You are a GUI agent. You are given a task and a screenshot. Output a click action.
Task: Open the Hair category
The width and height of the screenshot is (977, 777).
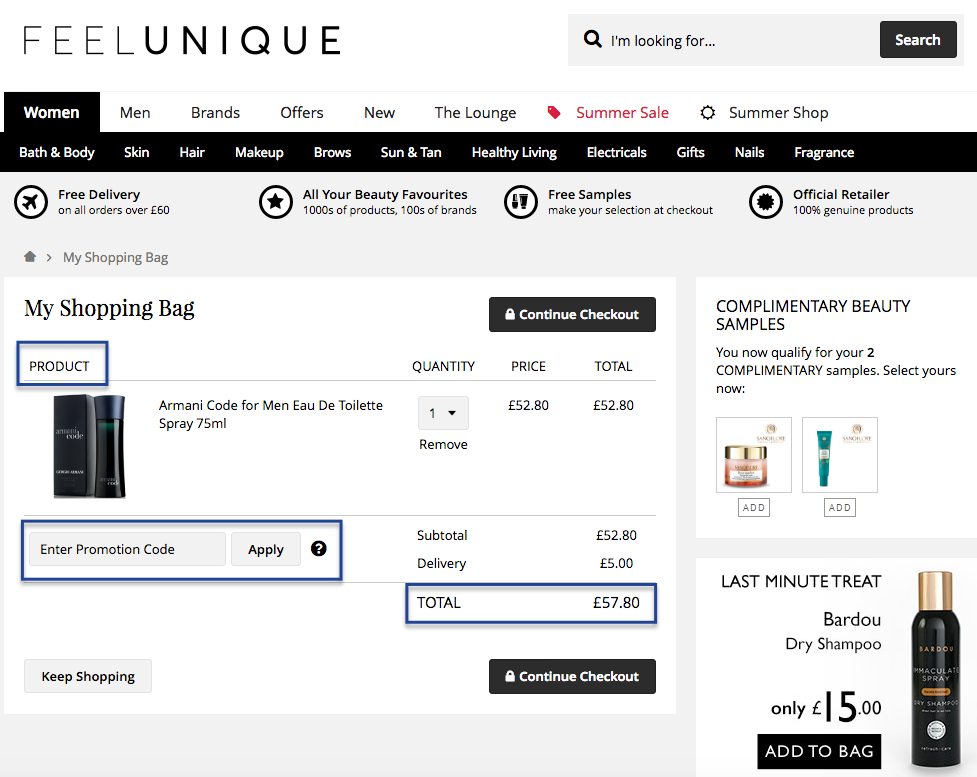[192, 153]
